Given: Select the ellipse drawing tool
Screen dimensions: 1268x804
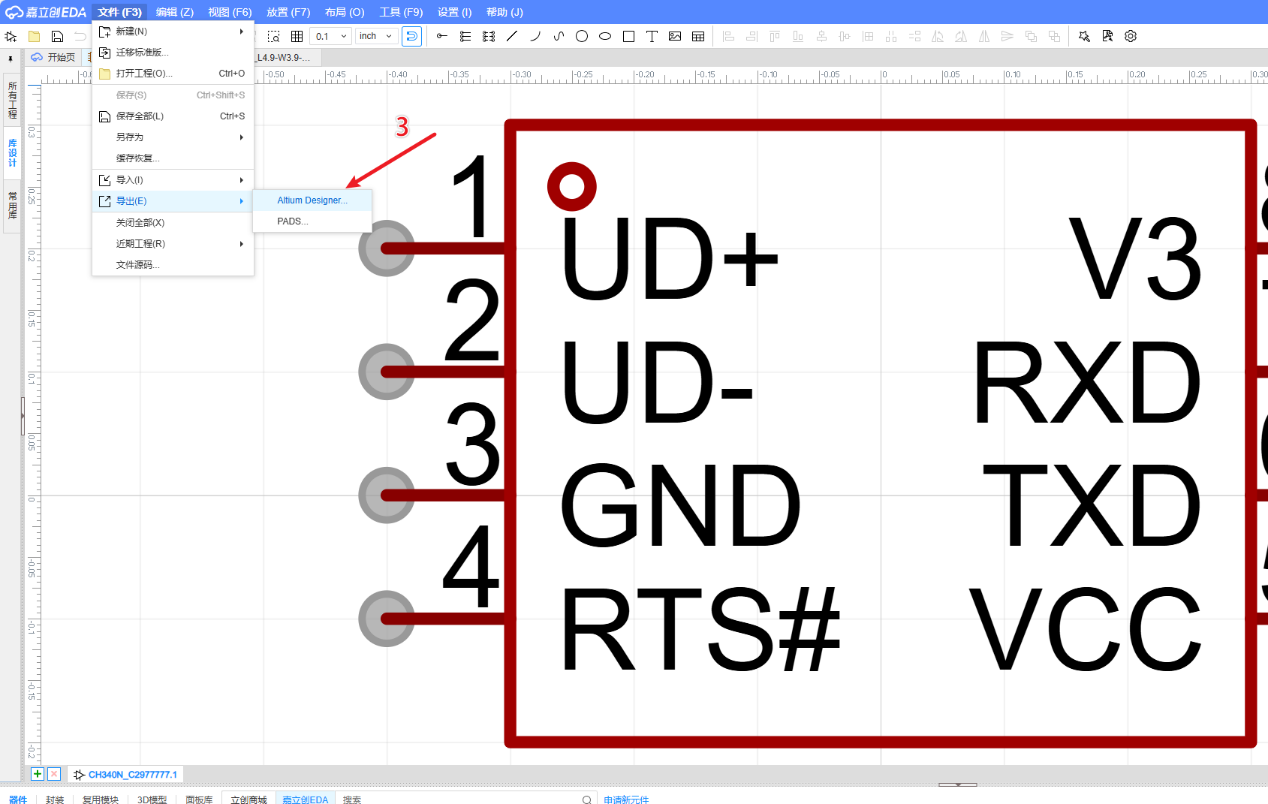Looking at the screenshot, I should [x=605, y=36].
